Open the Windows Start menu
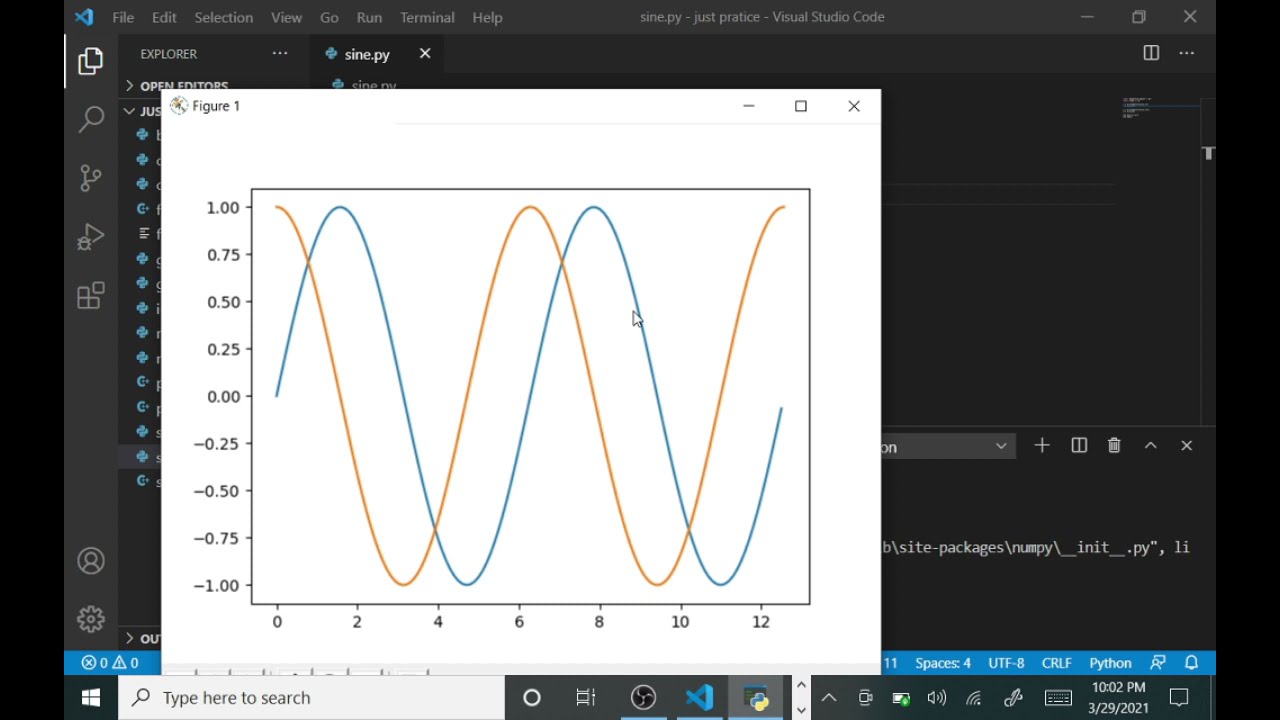The height and width of the screenshot is (720, 1280). coord(91,698)
